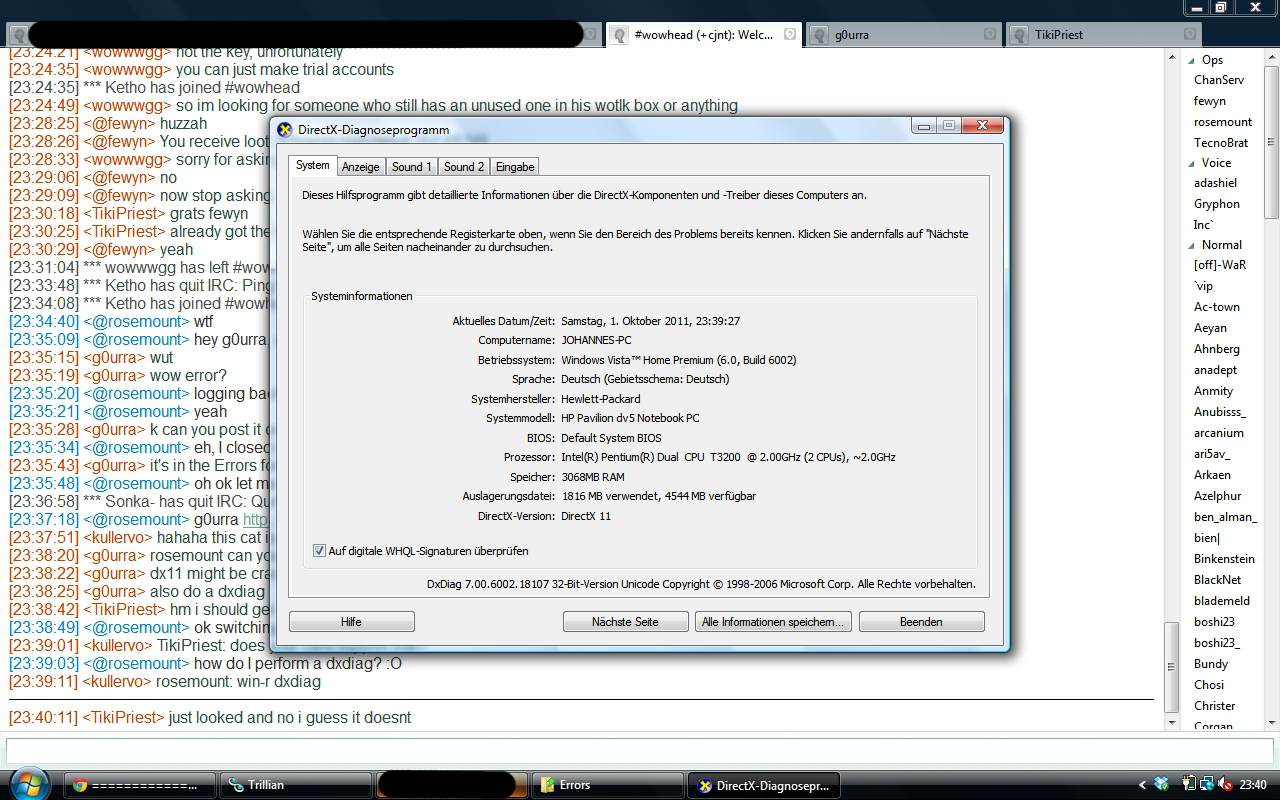Viewport: 1280px width, 800px height.
Task: Click the muted volume tray icon
Action: [x=1225, y=784]
